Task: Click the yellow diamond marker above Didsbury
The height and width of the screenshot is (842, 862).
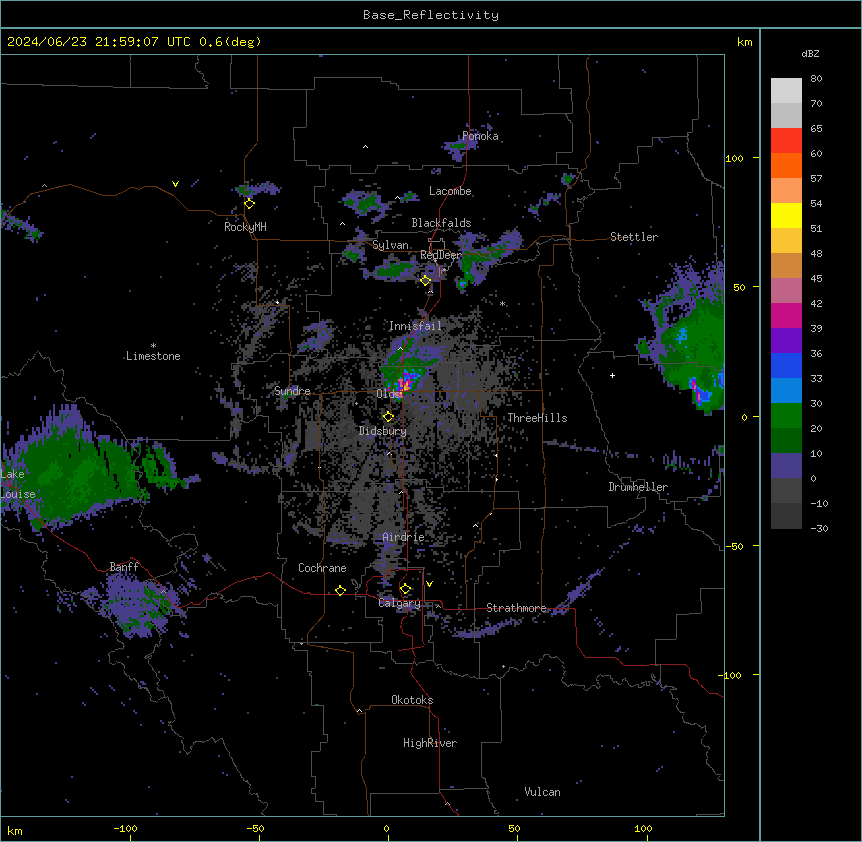Action: (x=388, y=416)
